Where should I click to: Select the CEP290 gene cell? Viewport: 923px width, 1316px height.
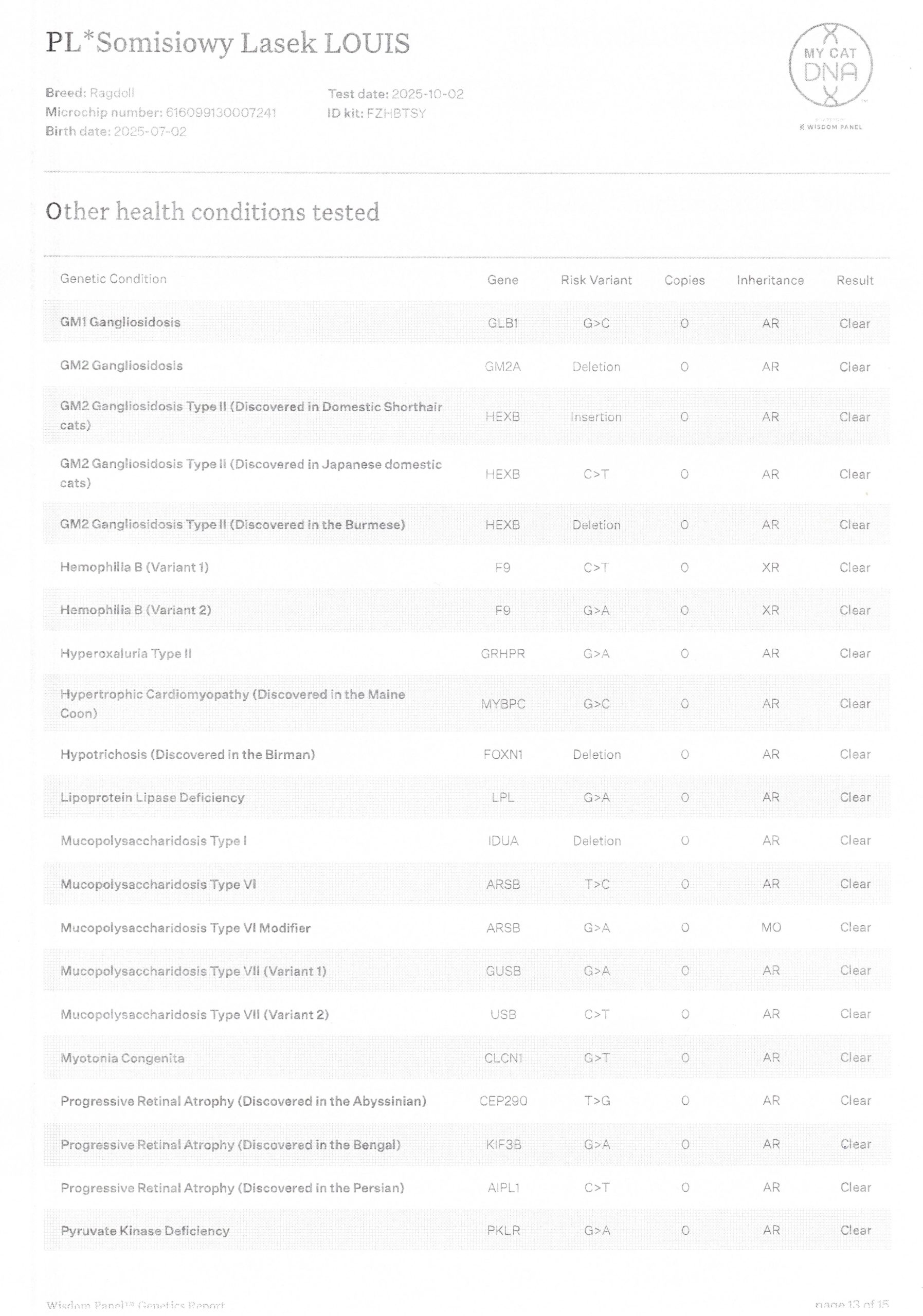point(503,1101)
